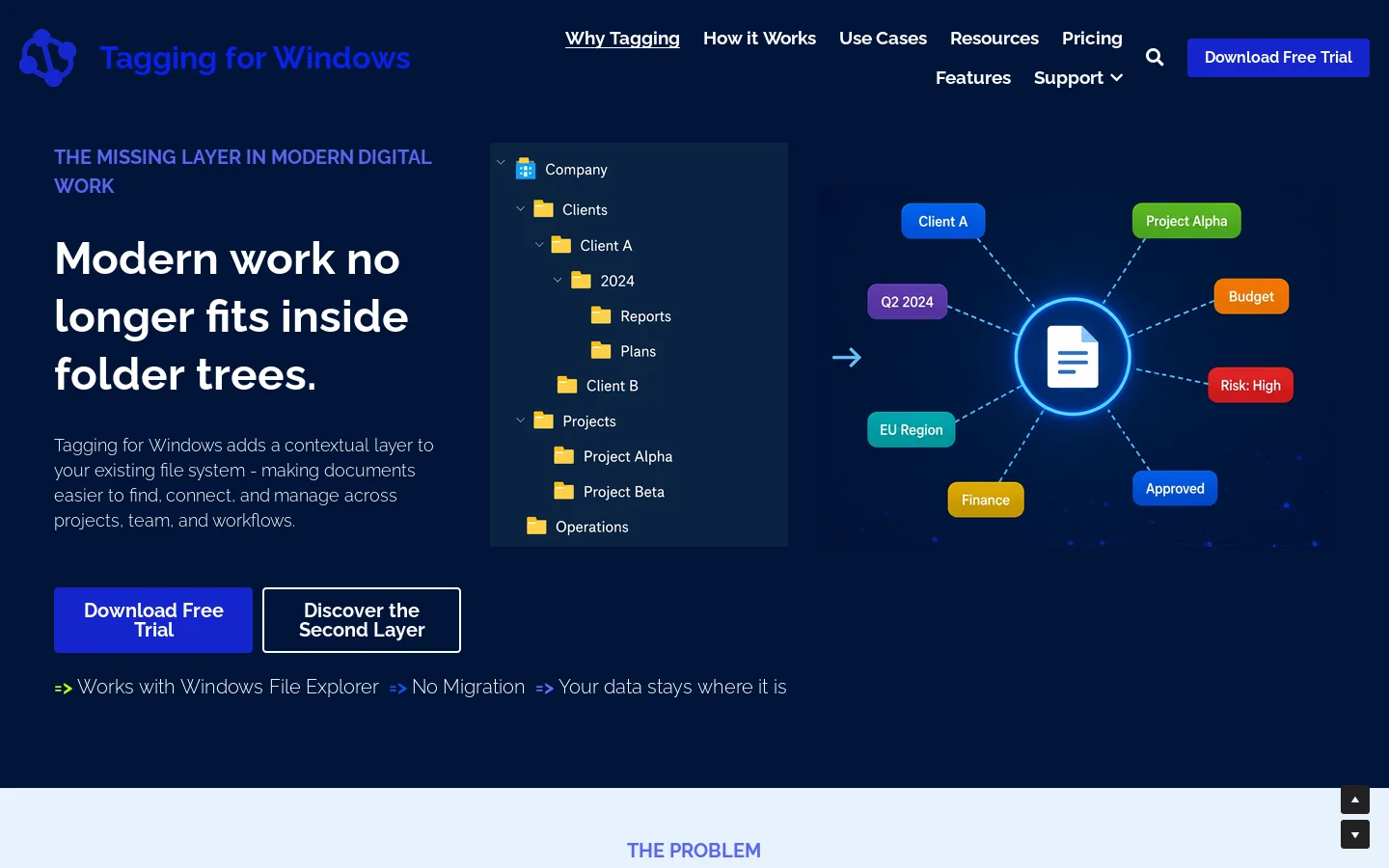Click the Reports folder icon
This screenshot has height=868, width=1389.
point(601,315)
